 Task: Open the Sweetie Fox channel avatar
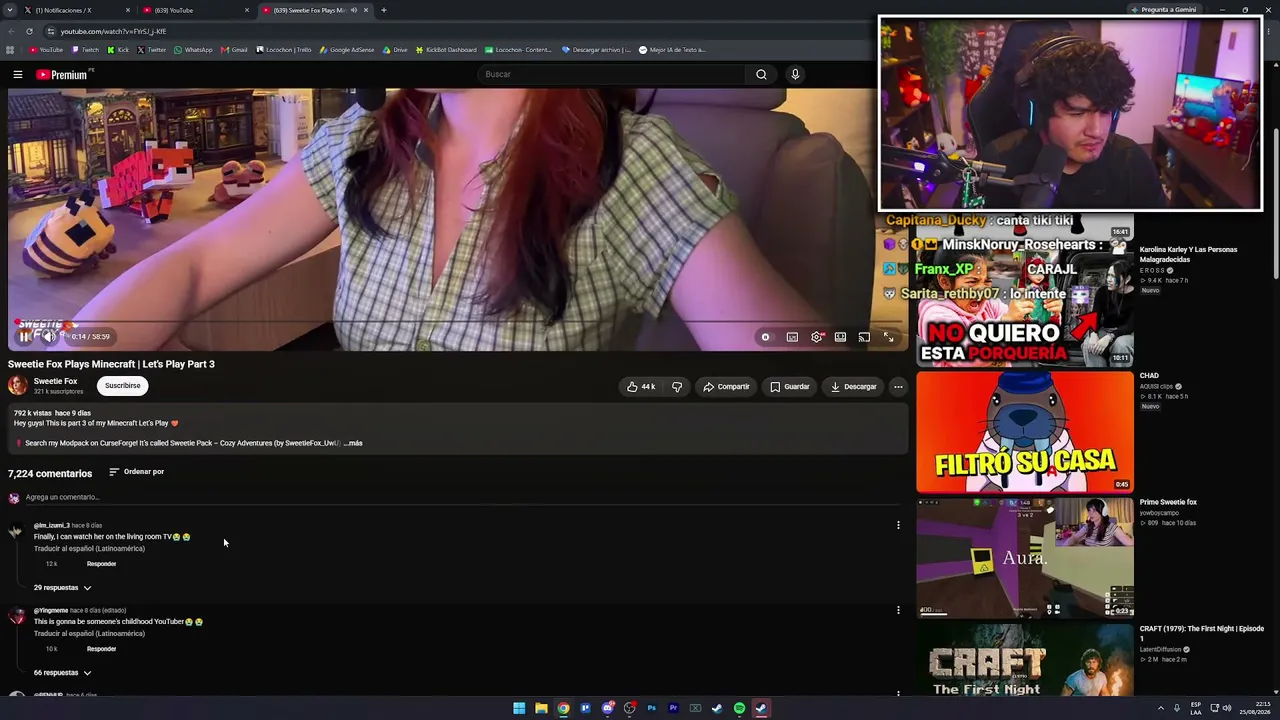click(x=17, y=385)
